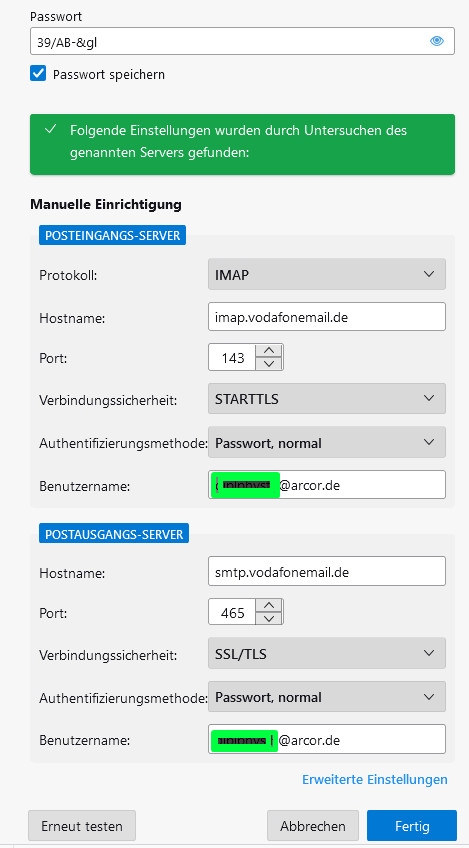Open the incoming Protokoll IMAP dropdown
This screenshot has width=469, height=848.
click(x=327, y=274)
